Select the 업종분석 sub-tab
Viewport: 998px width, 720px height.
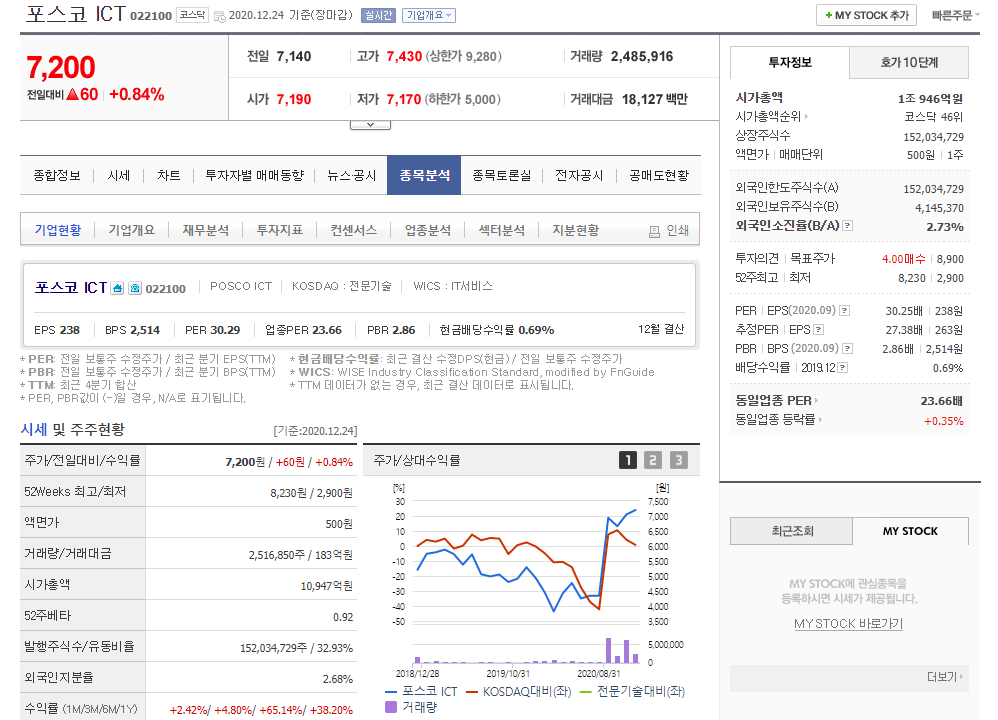pos(428,230)
